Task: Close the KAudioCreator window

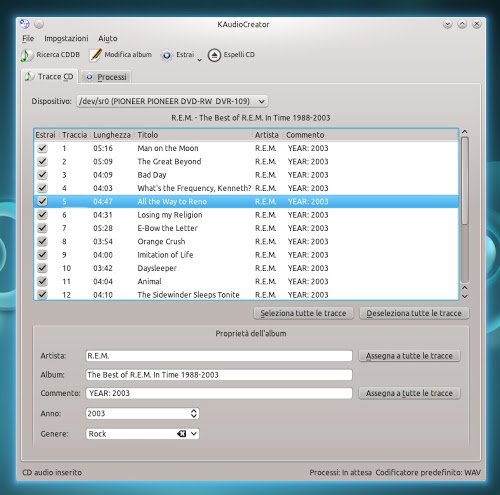Action: 477,24
